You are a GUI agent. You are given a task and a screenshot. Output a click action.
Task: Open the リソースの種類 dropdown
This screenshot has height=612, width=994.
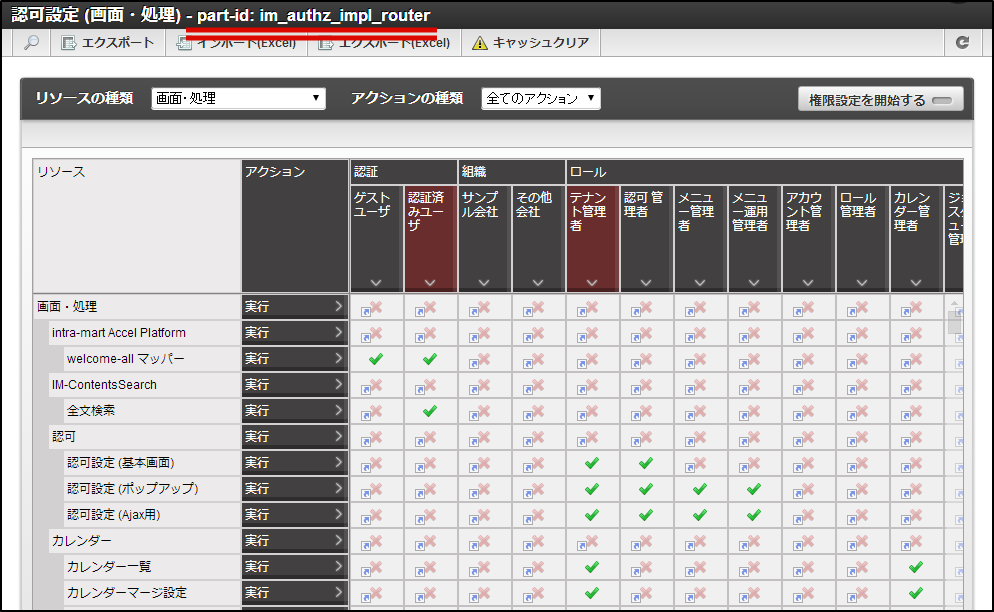pos(236,98)
